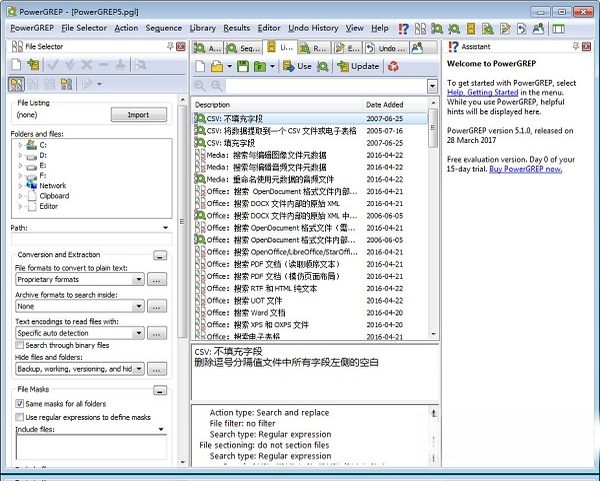
Task: Click the ellipsis button next to Archive formats None
Action: point(157,307)
